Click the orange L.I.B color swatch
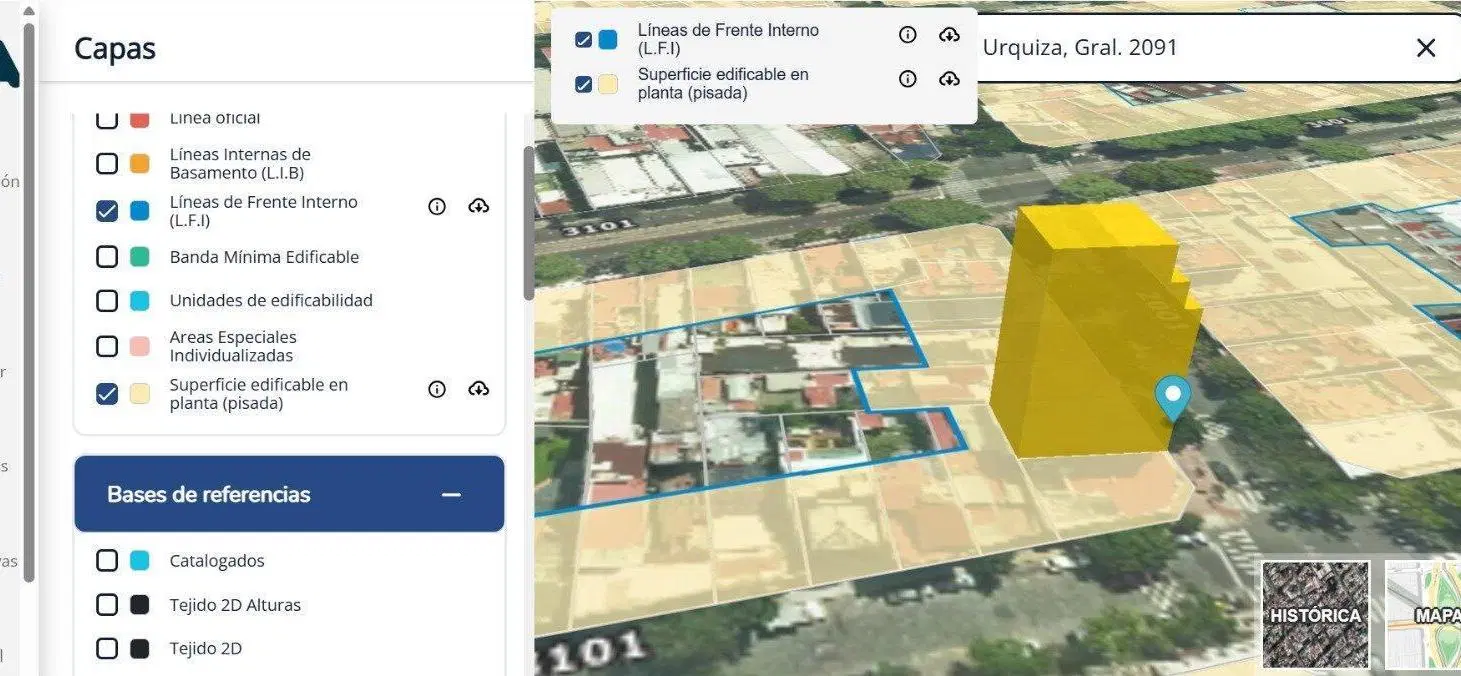The height and width of the screenshot is (676, 1461). tap(140, 163)
